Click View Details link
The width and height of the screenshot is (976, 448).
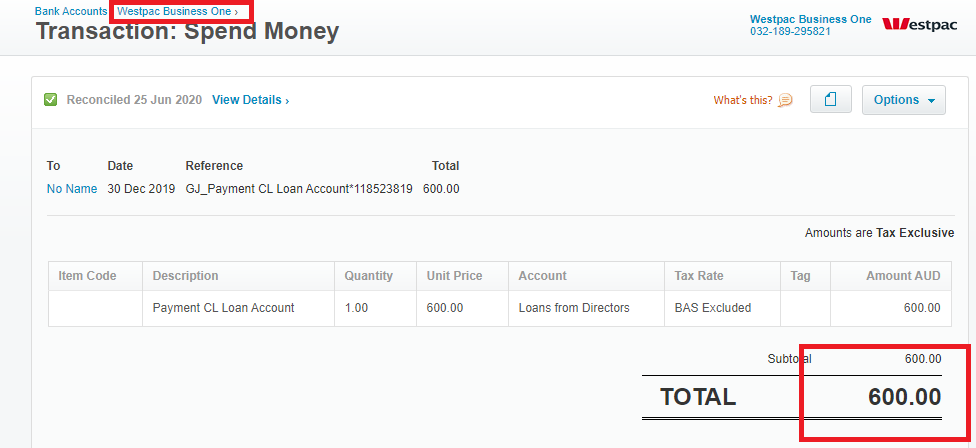250,100
